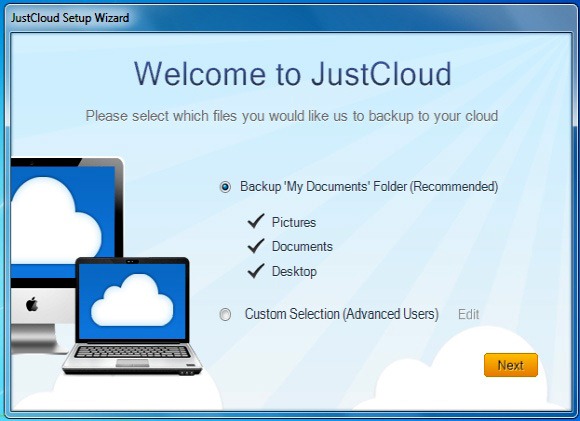Screen dimensions: 580x421
Task: Click the Next button
Action: pyautogui.click(x=510, y=365)
